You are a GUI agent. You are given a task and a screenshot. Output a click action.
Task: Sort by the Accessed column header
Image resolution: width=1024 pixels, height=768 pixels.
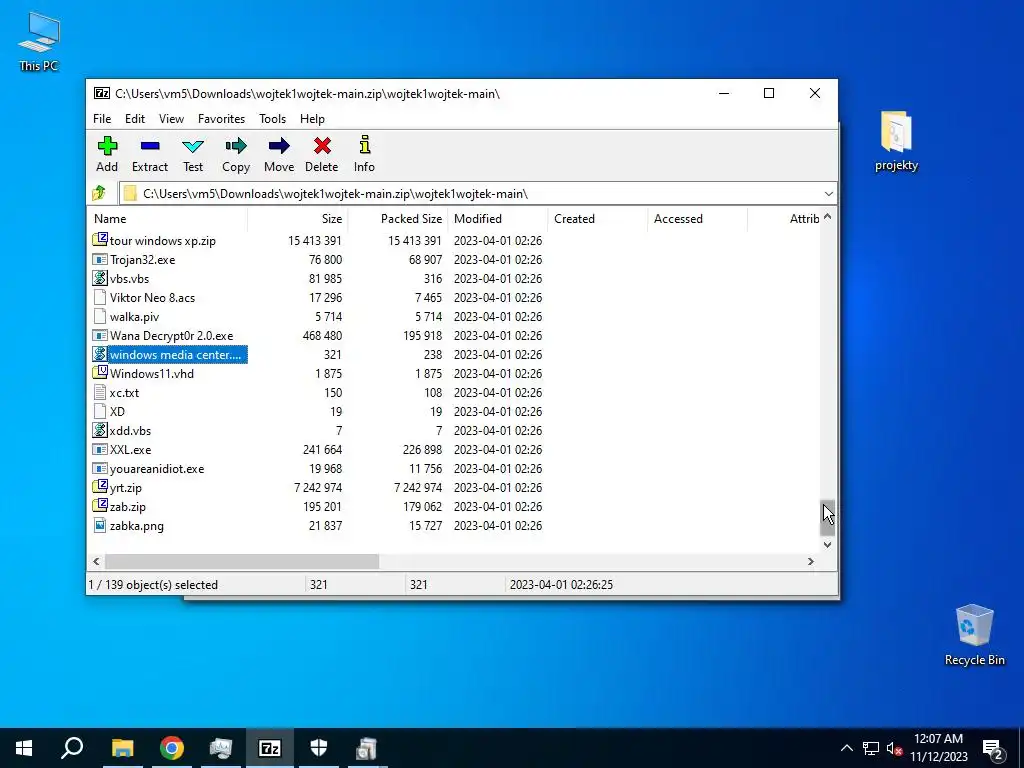tap(697, 219)
